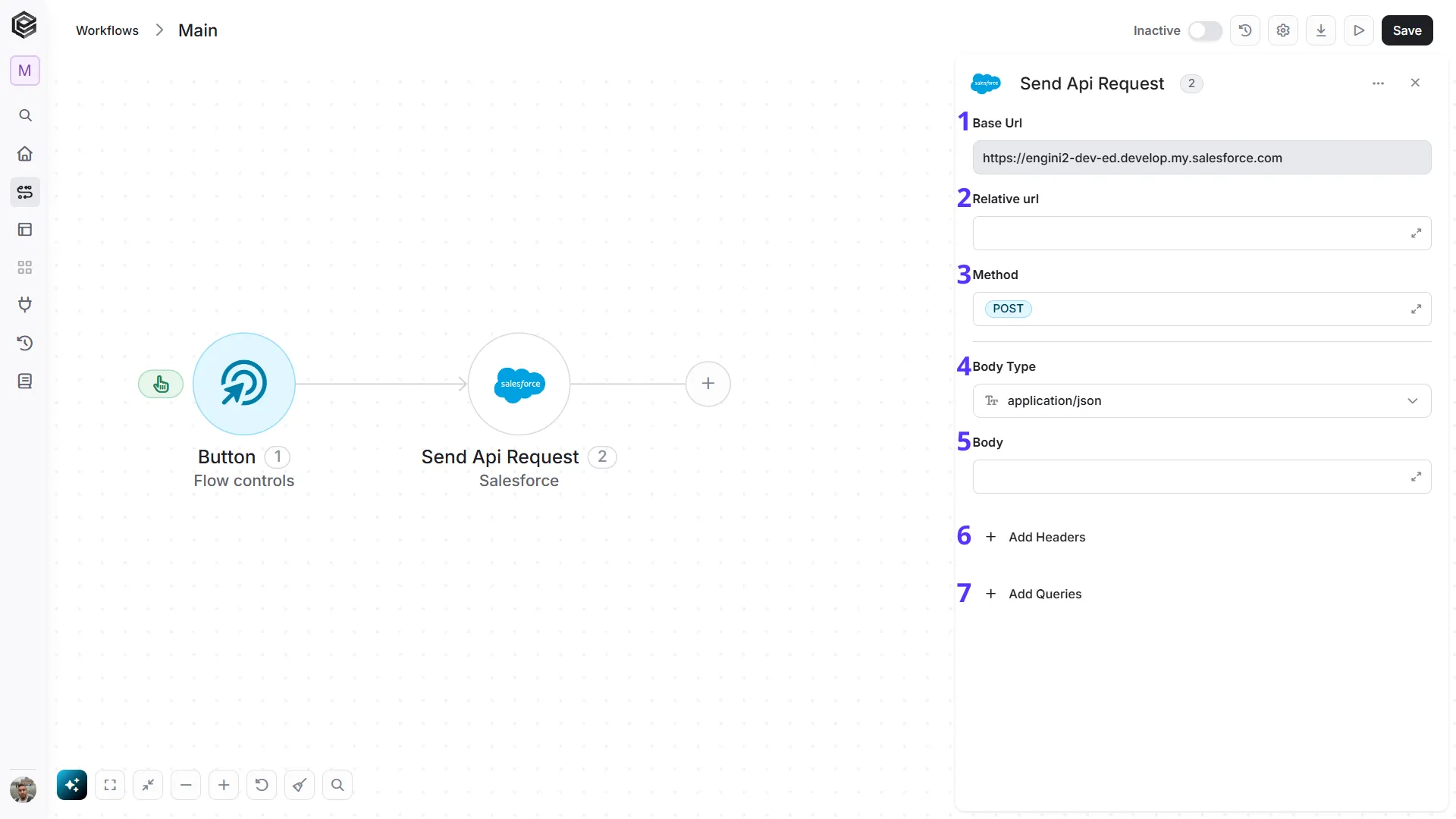Close the Send Api Request panel
The height and width of the screenshot is (819, 1456).
pyautogui.click(x=1415, y=83)
